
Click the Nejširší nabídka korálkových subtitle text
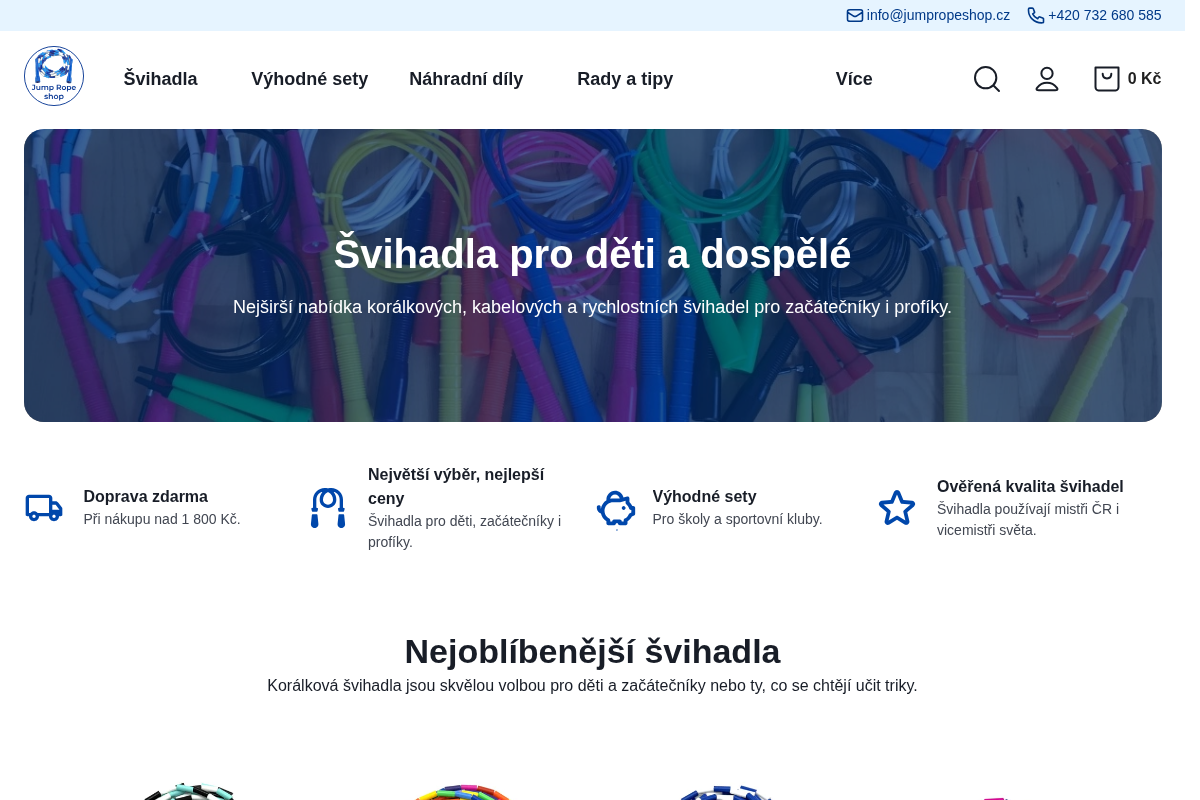pos(593,307)
